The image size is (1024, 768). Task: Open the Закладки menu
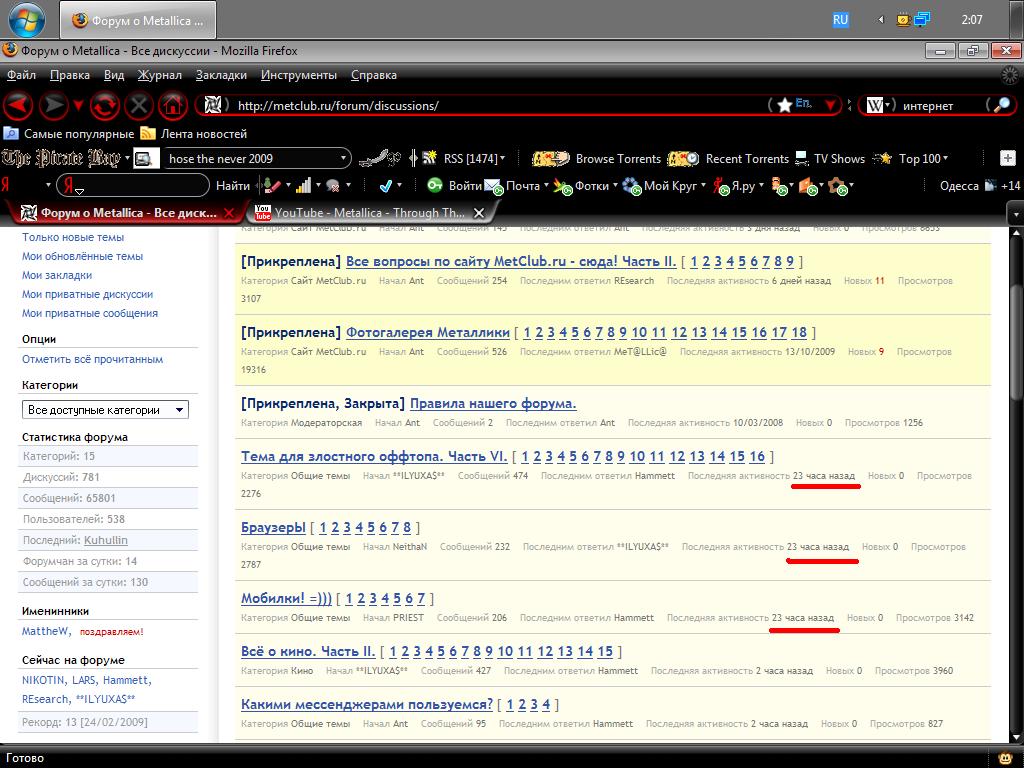pos(221,75)
